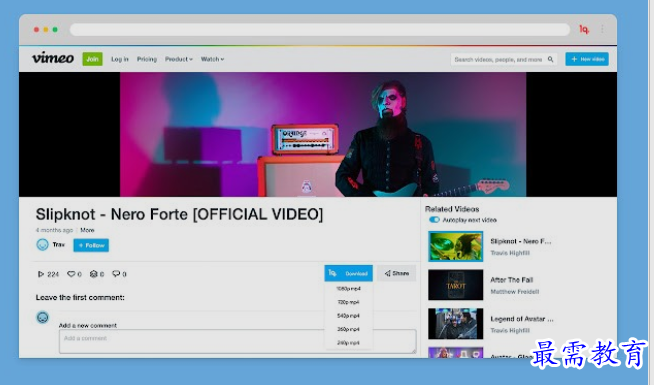Click the video player frame
Screen dimensions: 654x385
coord(318,134)
